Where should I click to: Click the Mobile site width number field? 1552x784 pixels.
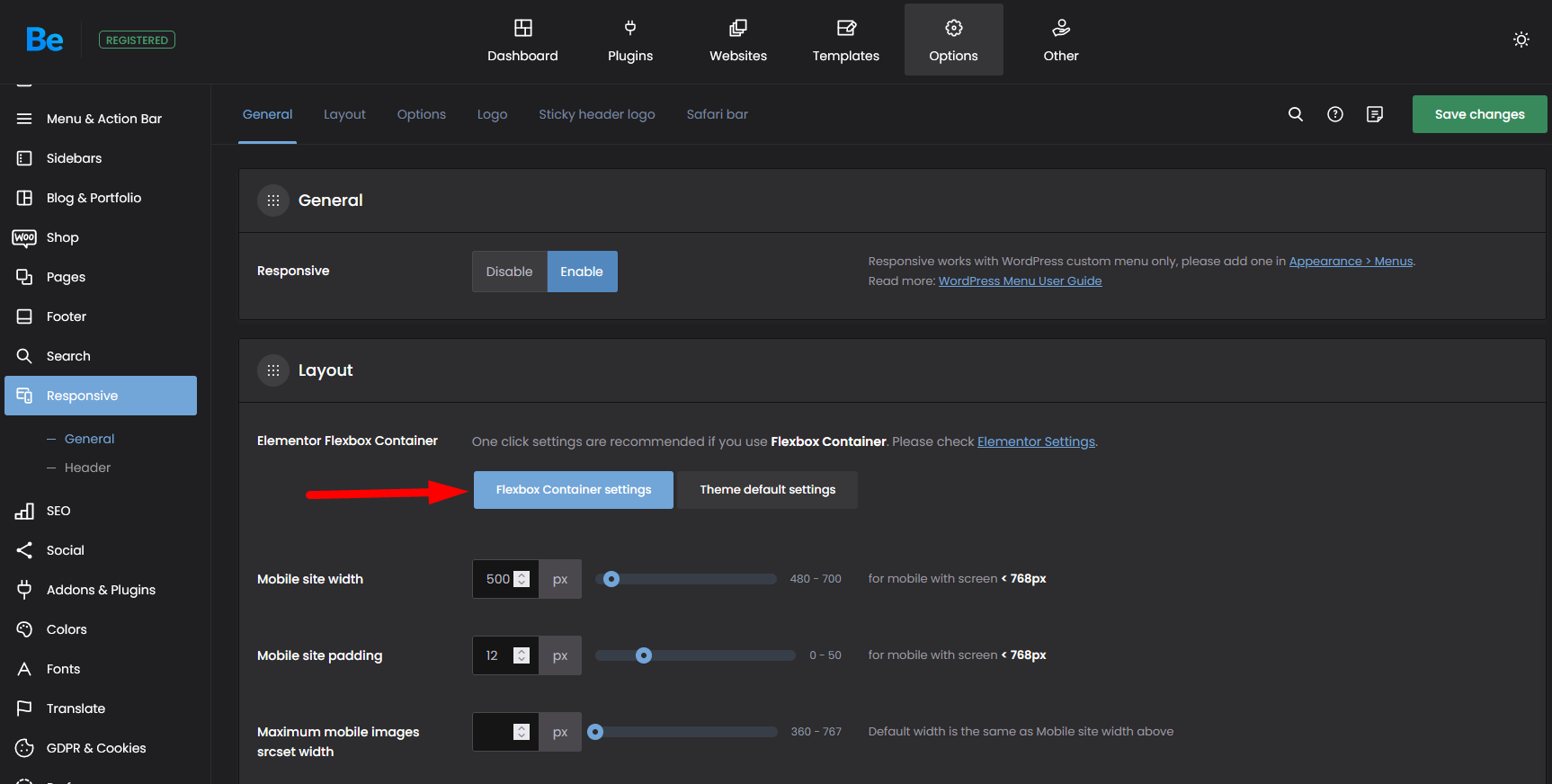(x=505, y=579)
